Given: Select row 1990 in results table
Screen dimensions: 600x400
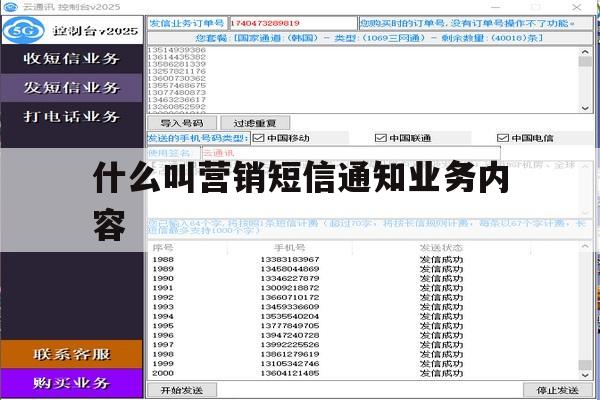Looking at the screenshot, I should point(364,278).
